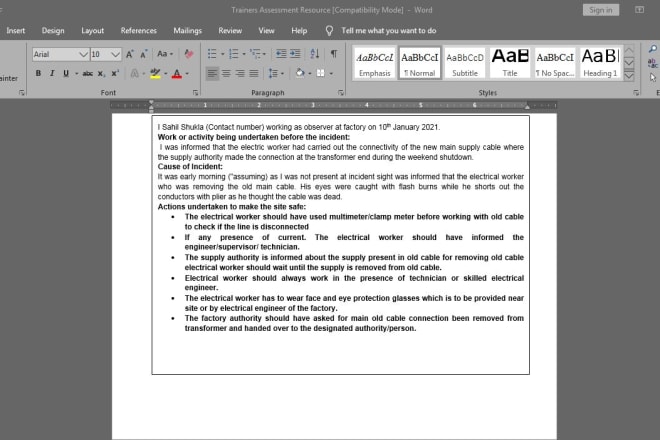The image size is (660, 440).
Task: Open numbering library dropdown arrow
Action: pyautogui.click(x=244, y=54)
